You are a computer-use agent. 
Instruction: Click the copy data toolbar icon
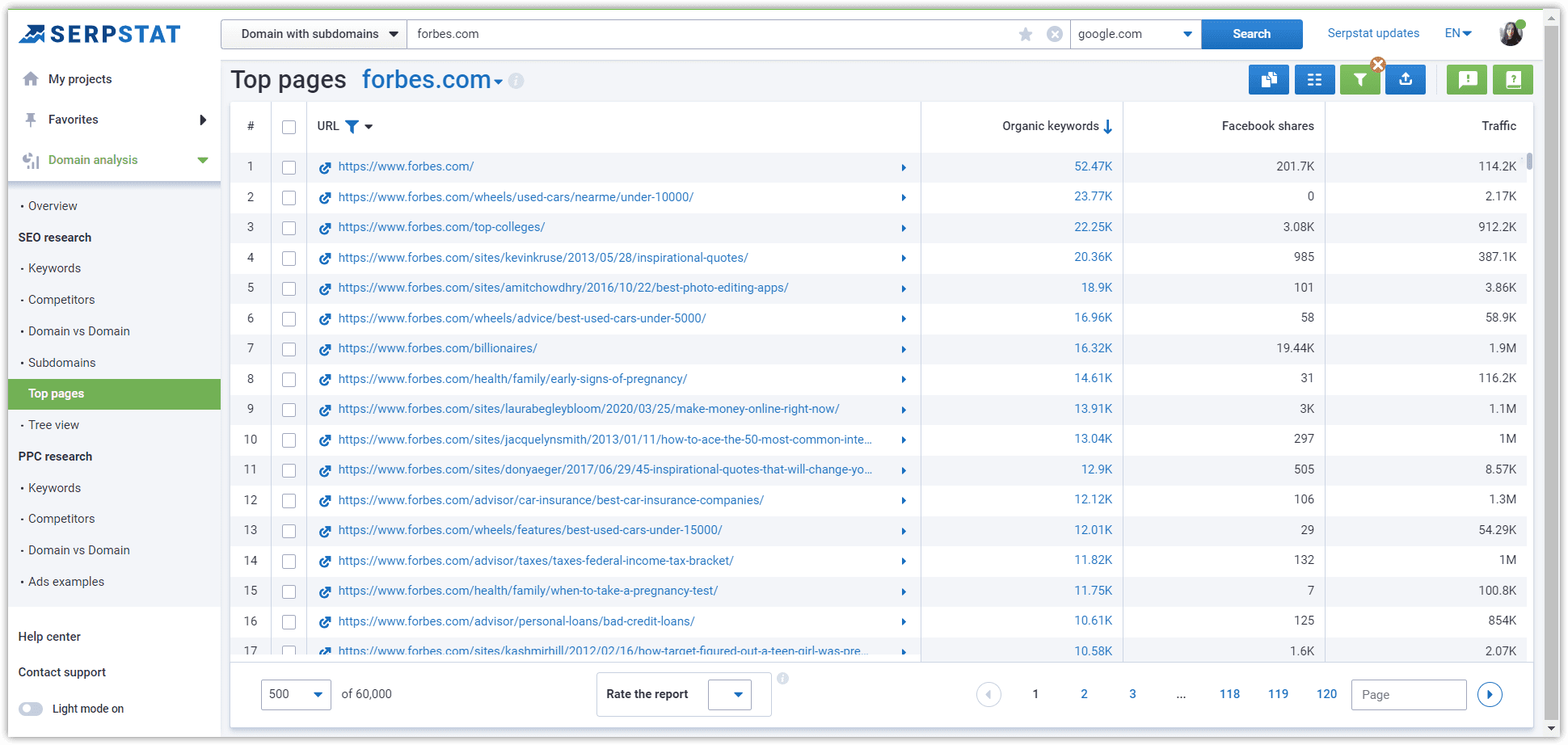[x=1269, y=79]
